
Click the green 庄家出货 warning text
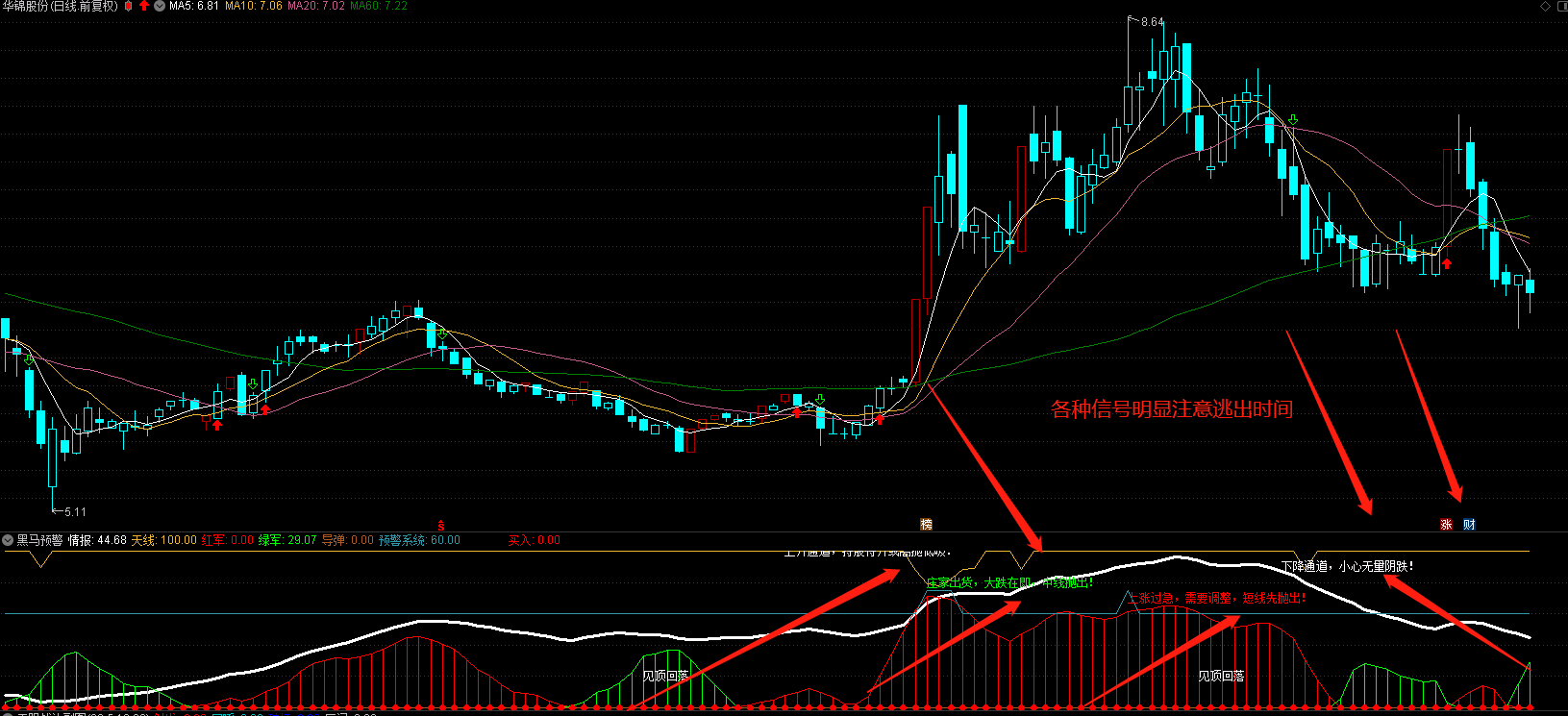[x=1009, y=582]
